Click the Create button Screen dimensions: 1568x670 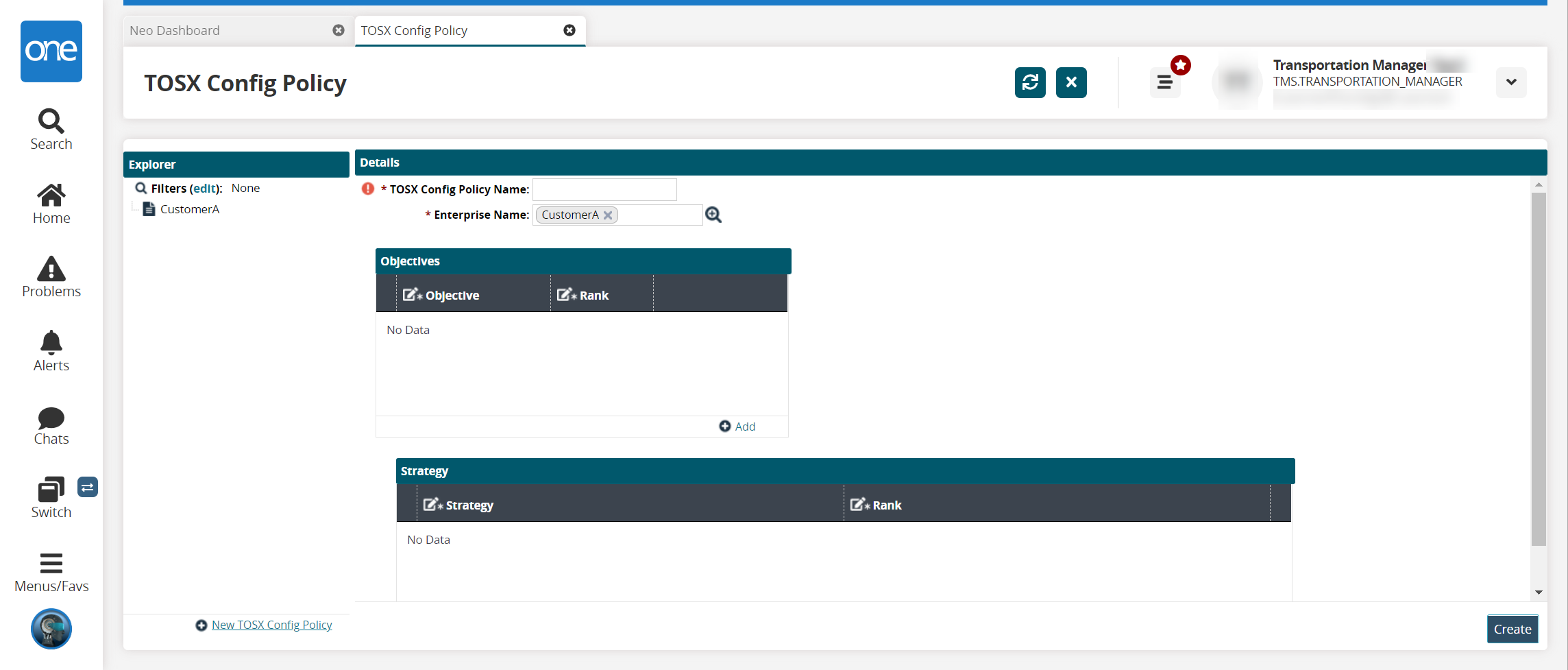pyautogui.click(x=1512, y=629)
